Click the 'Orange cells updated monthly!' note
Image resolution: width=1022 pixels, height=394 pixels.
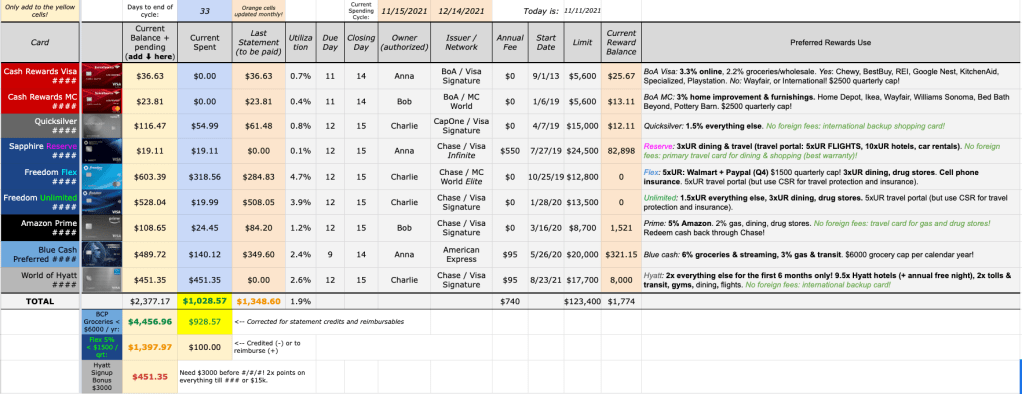258,11
